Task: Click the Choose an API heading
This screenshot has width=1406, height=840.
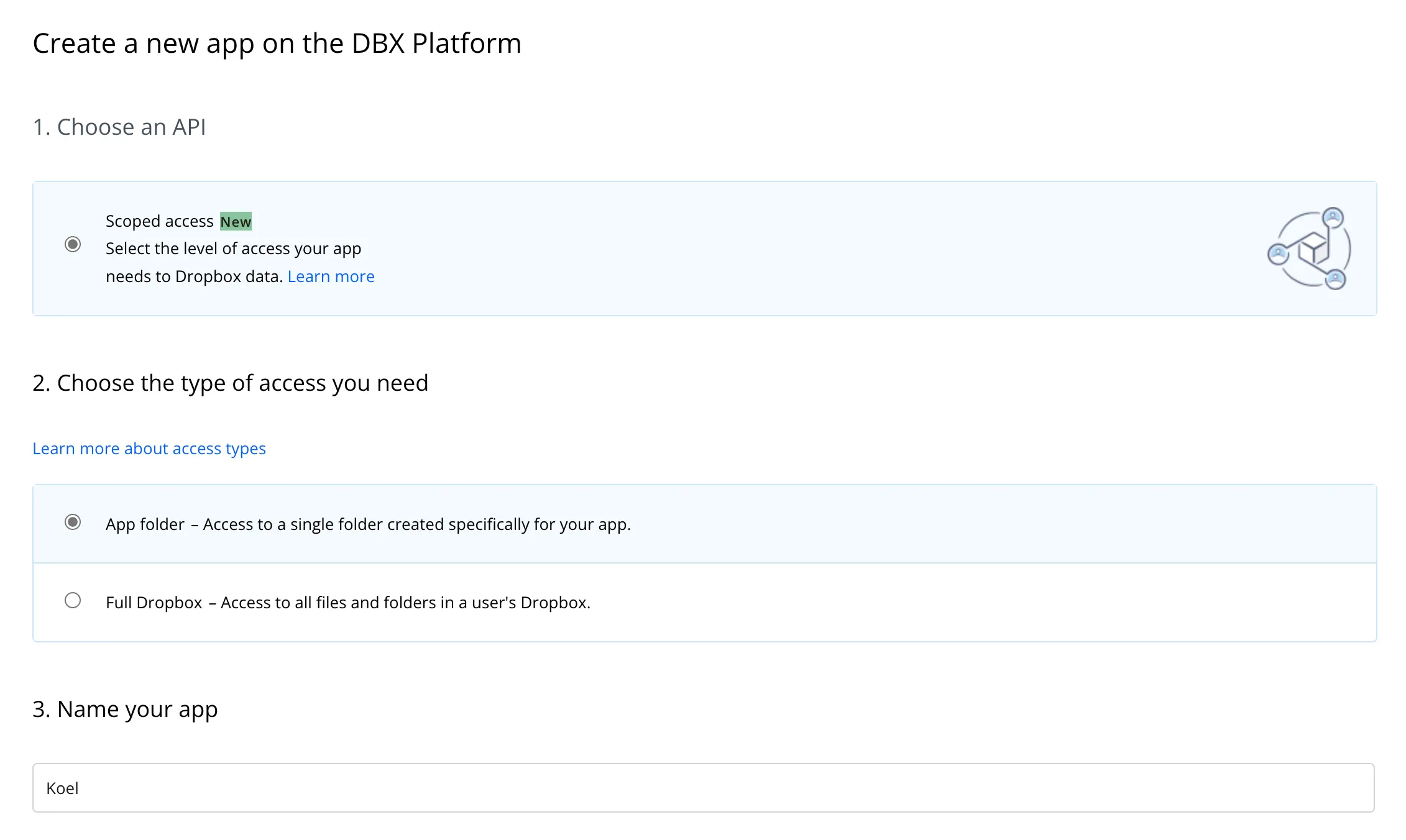Action: pos(119,127)
